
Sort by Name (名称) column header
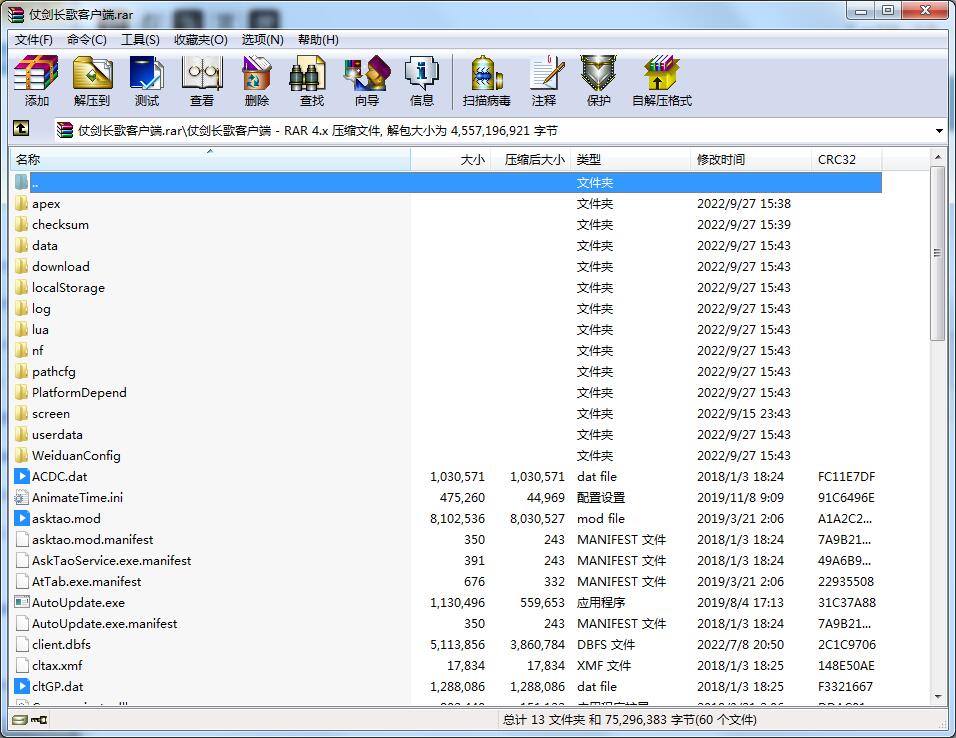pos(210,160)
